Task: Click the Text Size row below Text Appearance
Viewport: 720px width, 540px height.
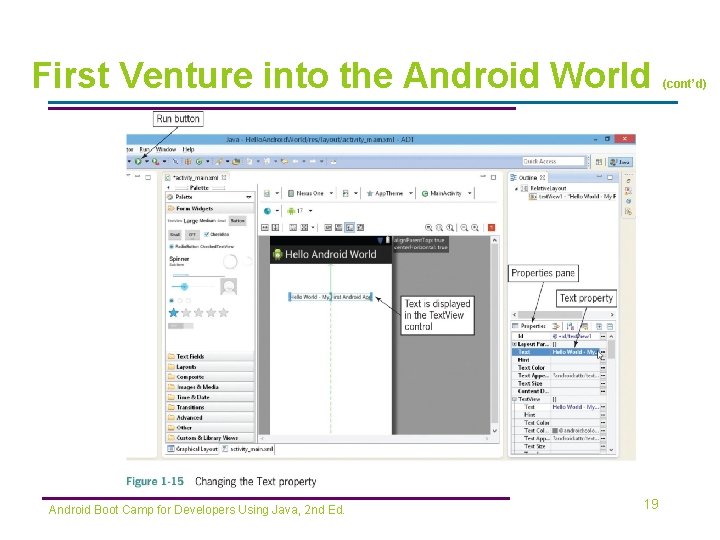Action: 558,383
